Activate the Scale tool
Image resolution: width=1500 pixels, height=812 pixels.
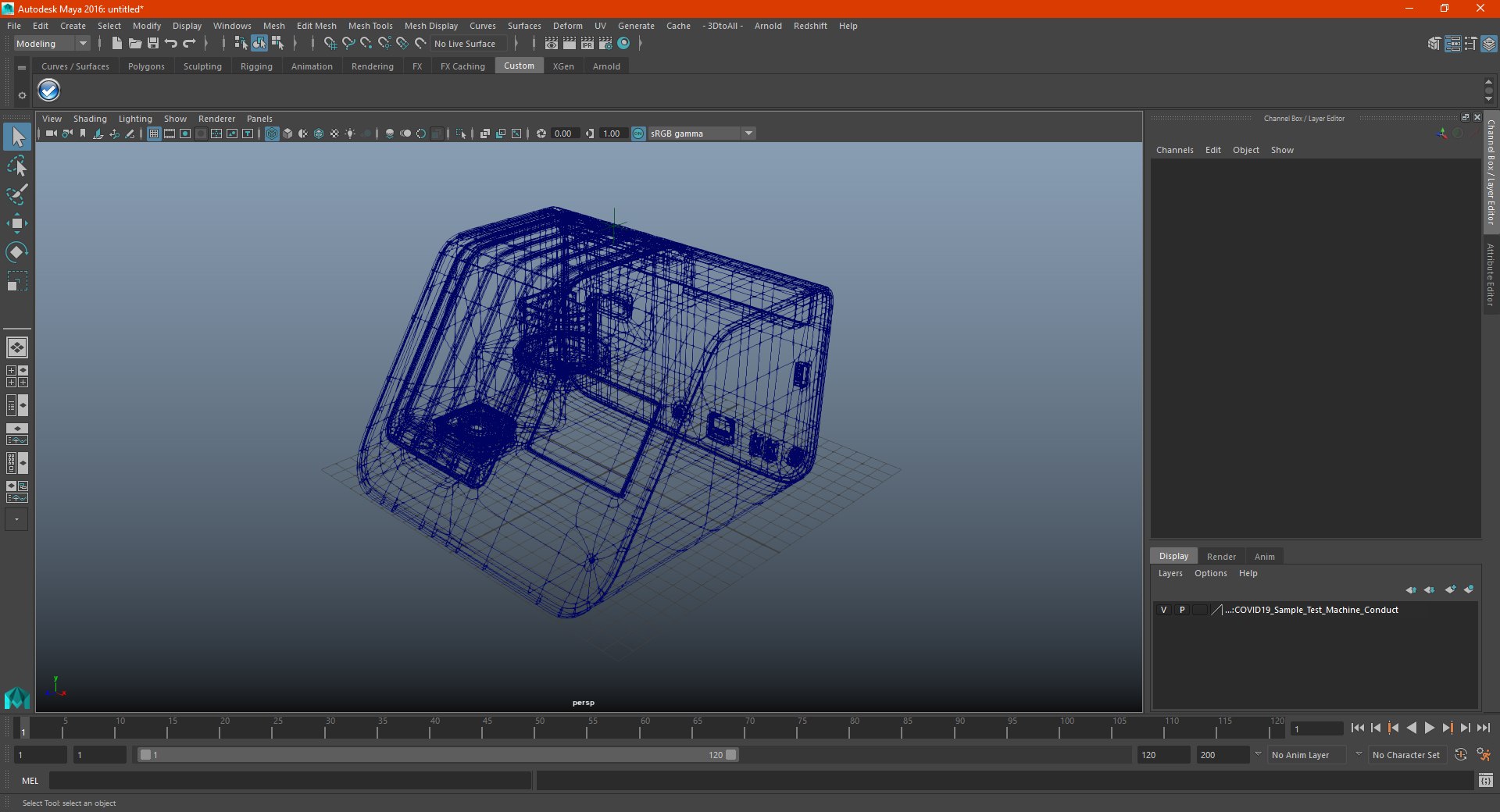pyautogui.click(x=17, y=281)
